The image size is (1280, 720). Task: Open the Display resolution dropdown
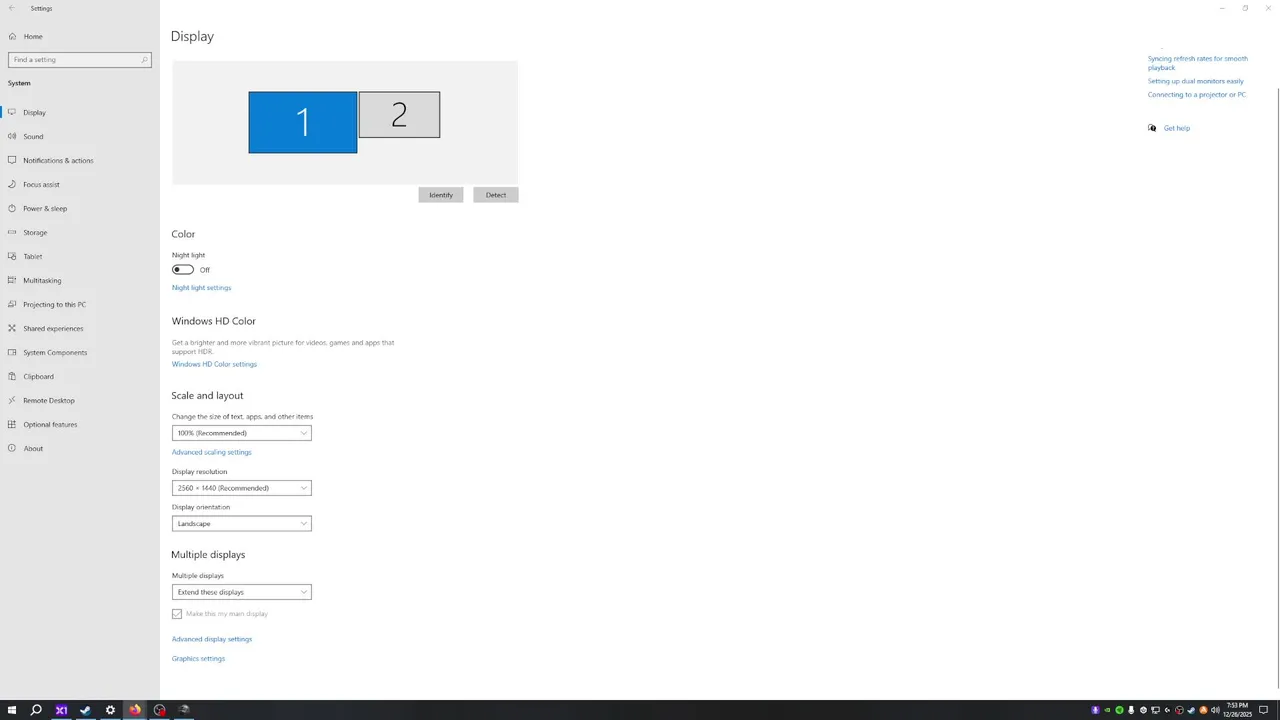click(x=241, y=488)
